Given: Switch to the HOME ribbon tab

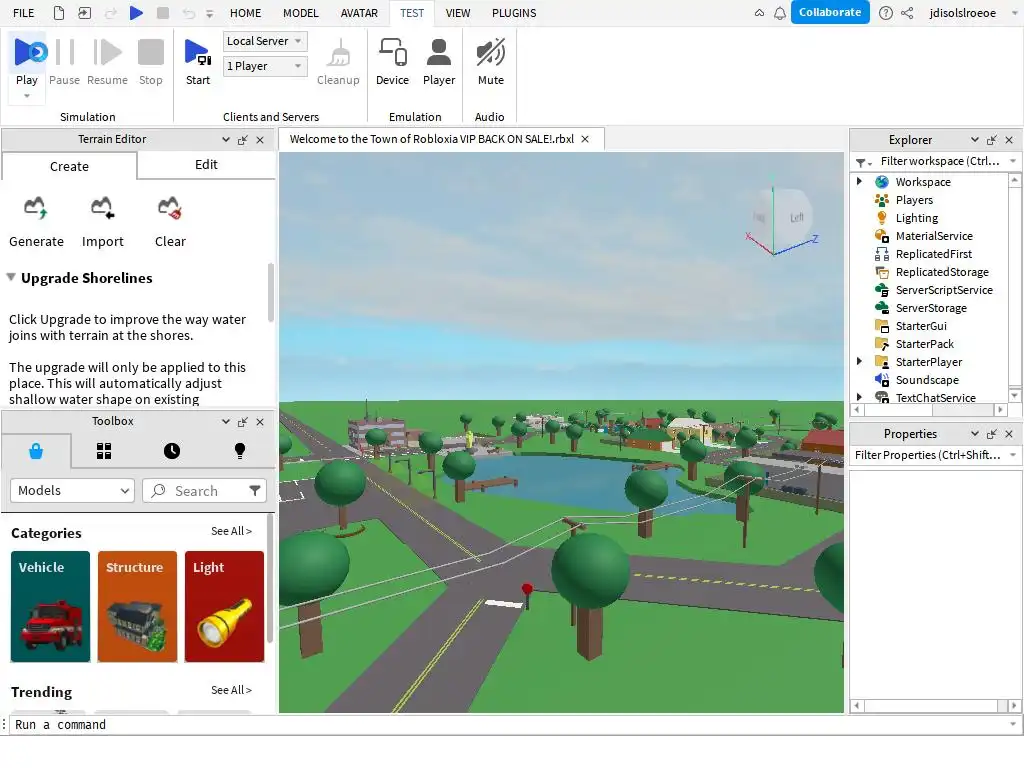Looking at the screenshot, I should tap(246, 13).
